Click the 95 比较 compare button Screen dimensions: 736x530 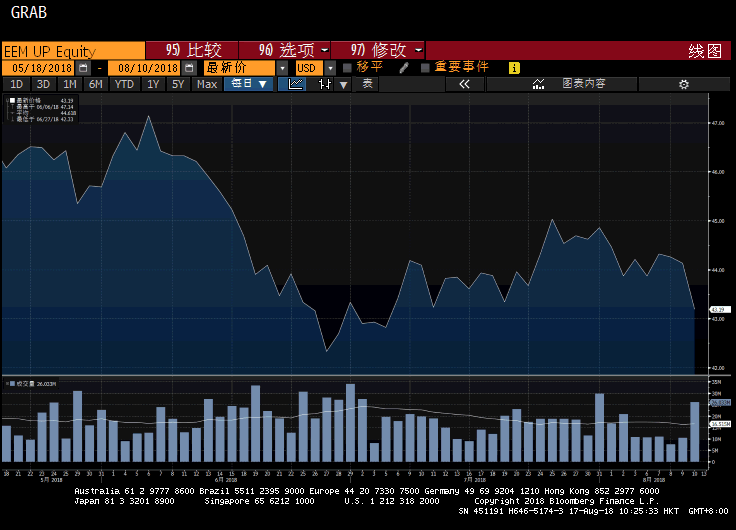click(x=192, y=50)
